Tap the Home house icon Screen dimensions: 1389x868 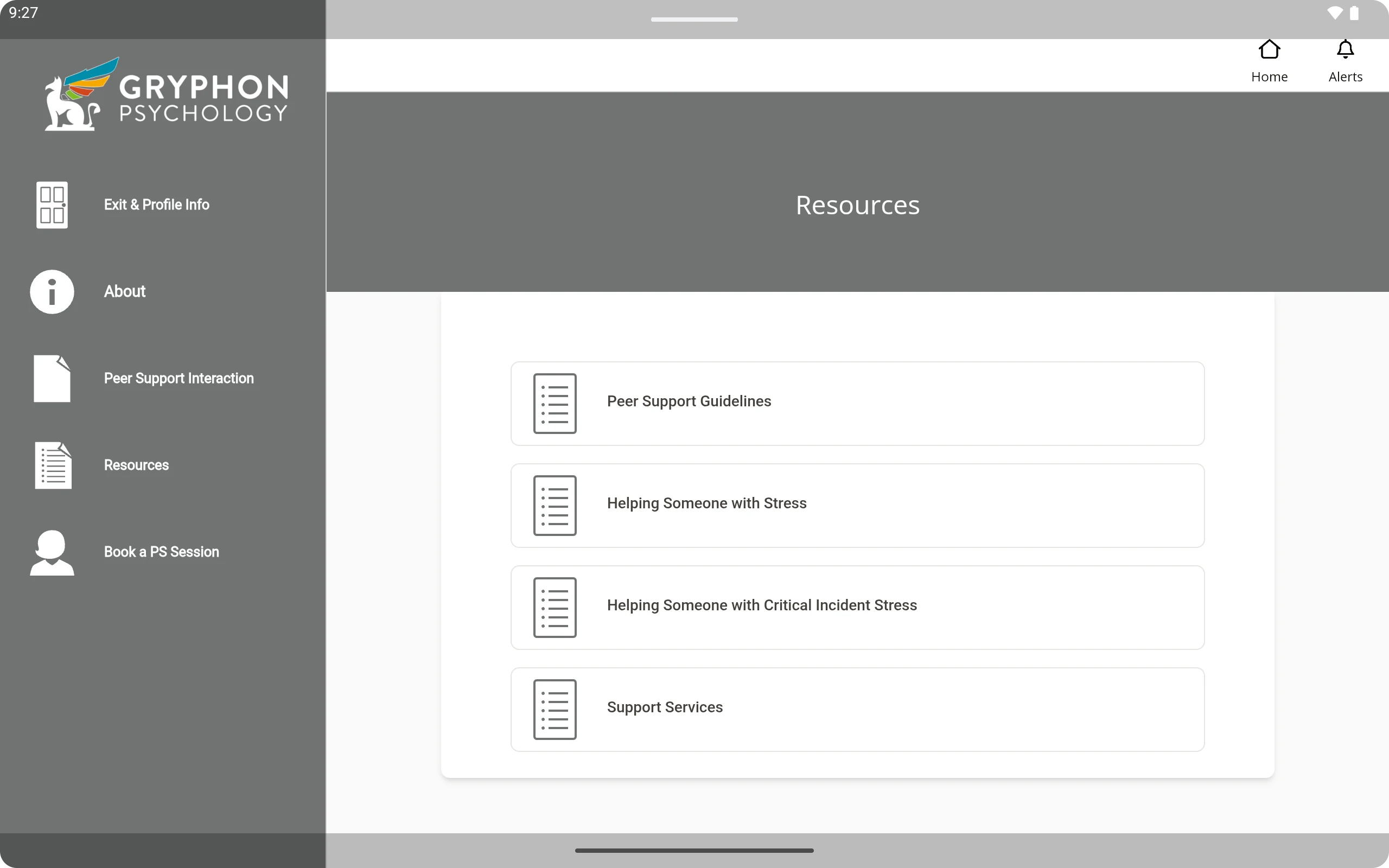click(x=1269, y=49)
